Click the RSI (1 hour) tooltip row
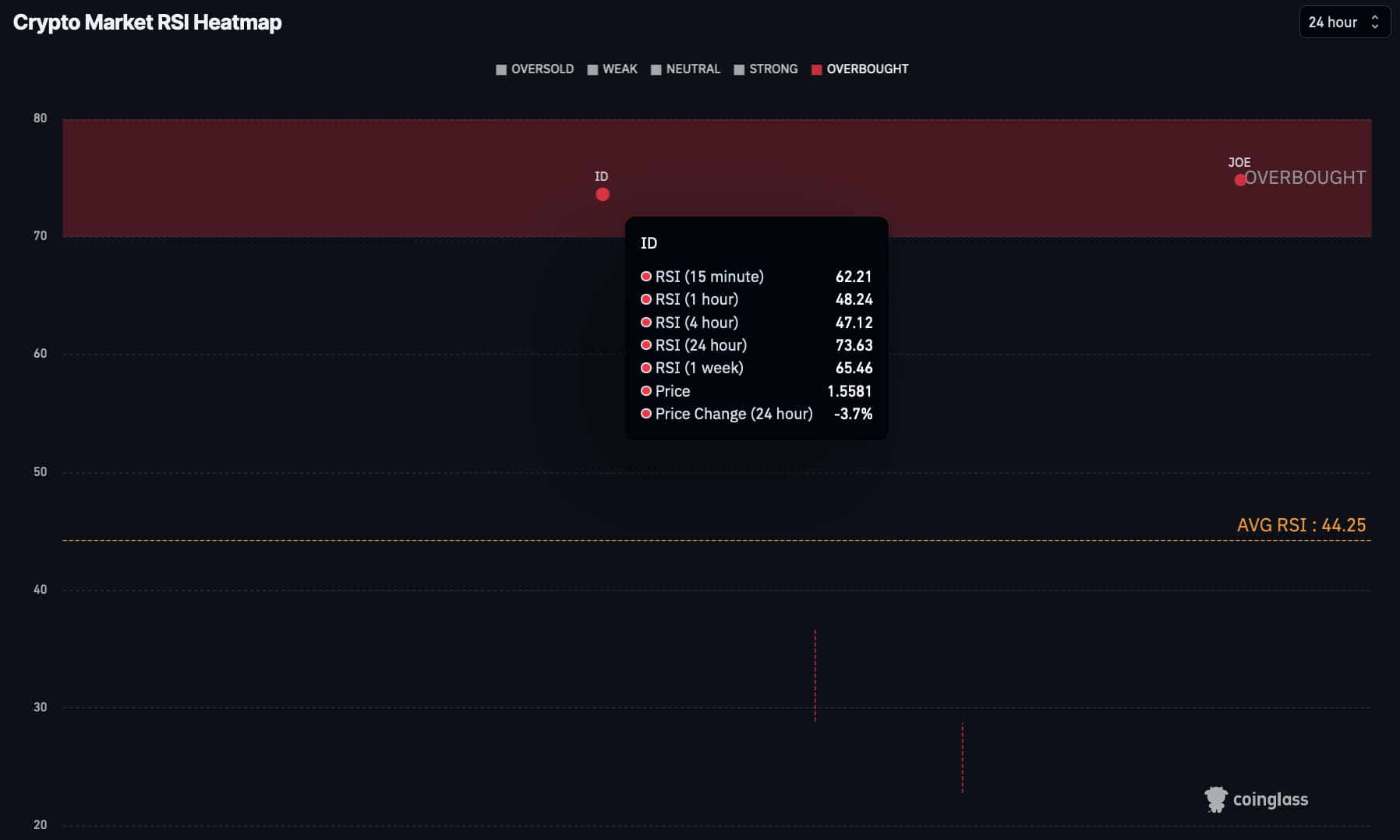The image size is (1400, 840). pos(756,299)
